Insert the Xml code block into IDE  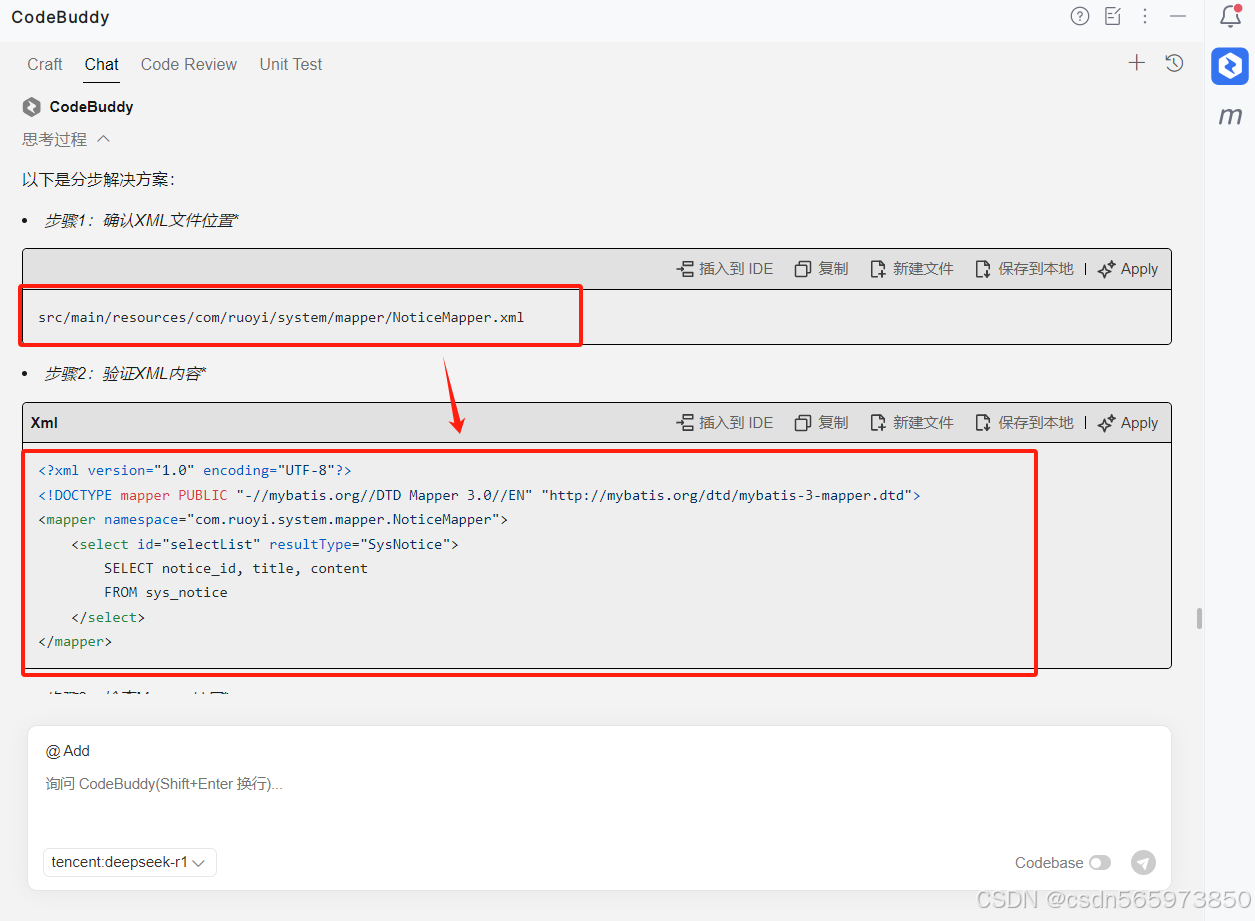click(x=725, y=423)
